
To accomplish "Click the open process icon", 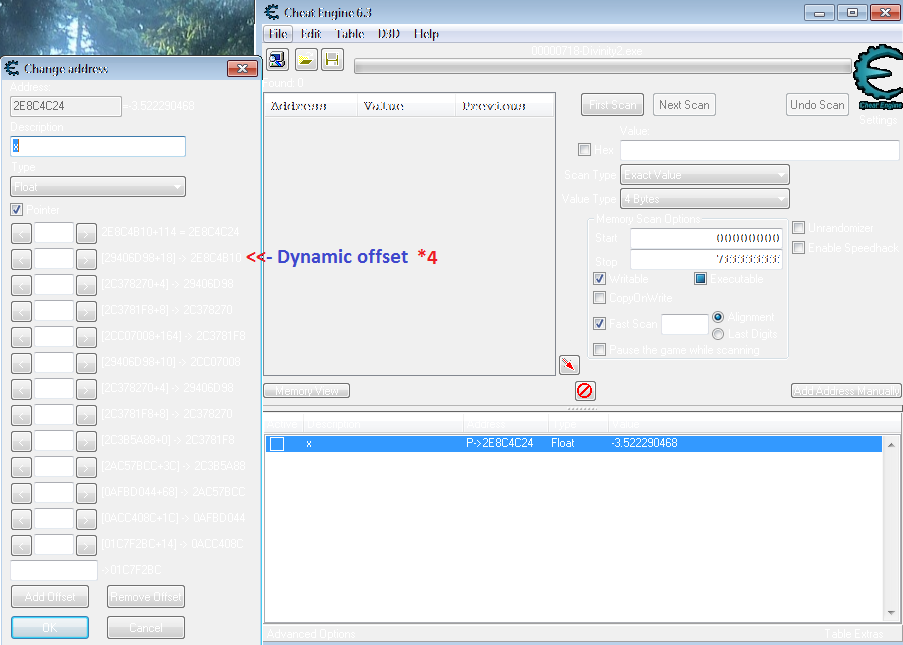I will [277, 60].
